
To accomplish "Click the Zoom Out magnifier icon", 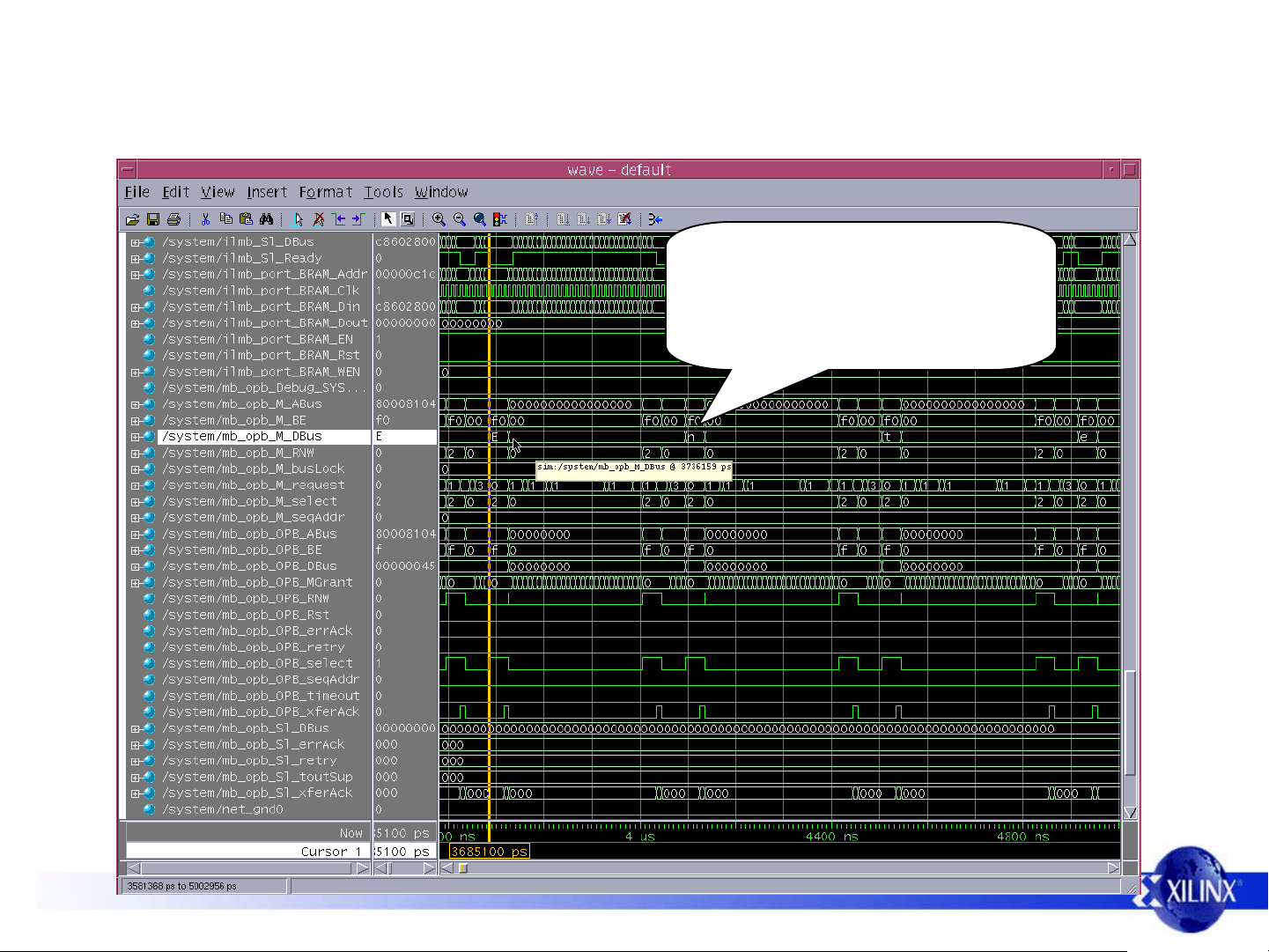I will [459, 219].
